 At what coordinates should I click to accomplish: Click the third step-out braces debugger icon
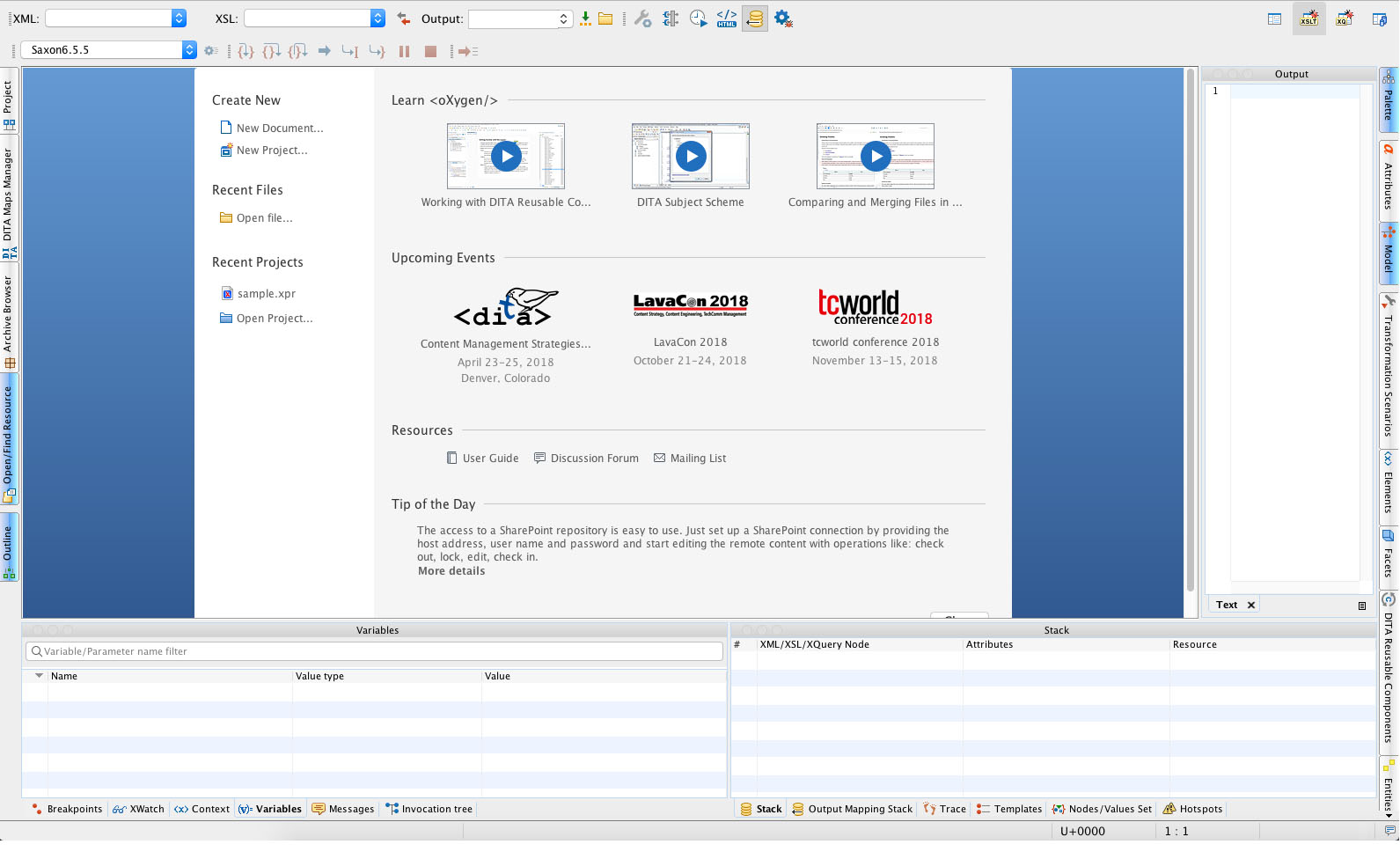point(298,51)
